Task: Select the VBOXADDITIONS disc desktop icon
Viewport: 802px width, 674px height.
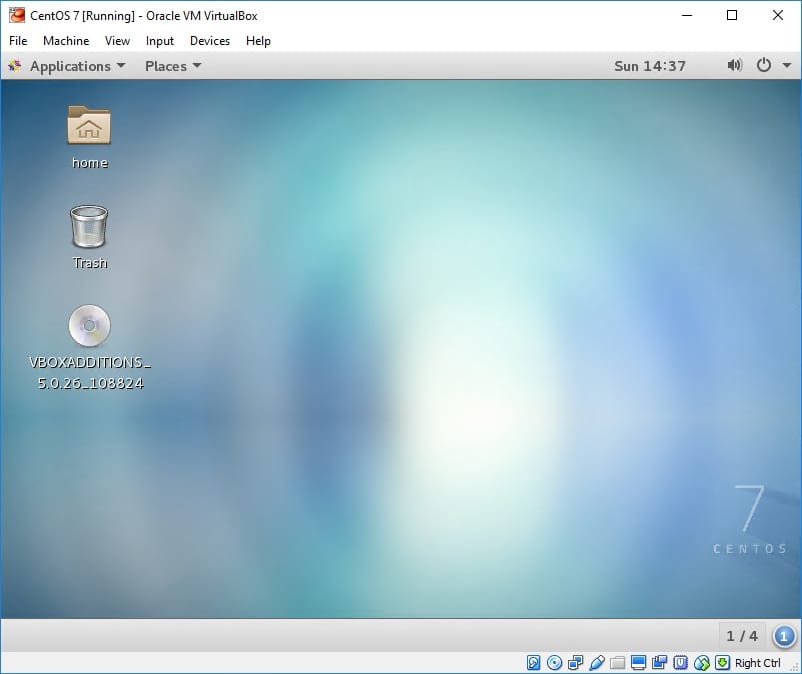Action: (x=90, y=326)
